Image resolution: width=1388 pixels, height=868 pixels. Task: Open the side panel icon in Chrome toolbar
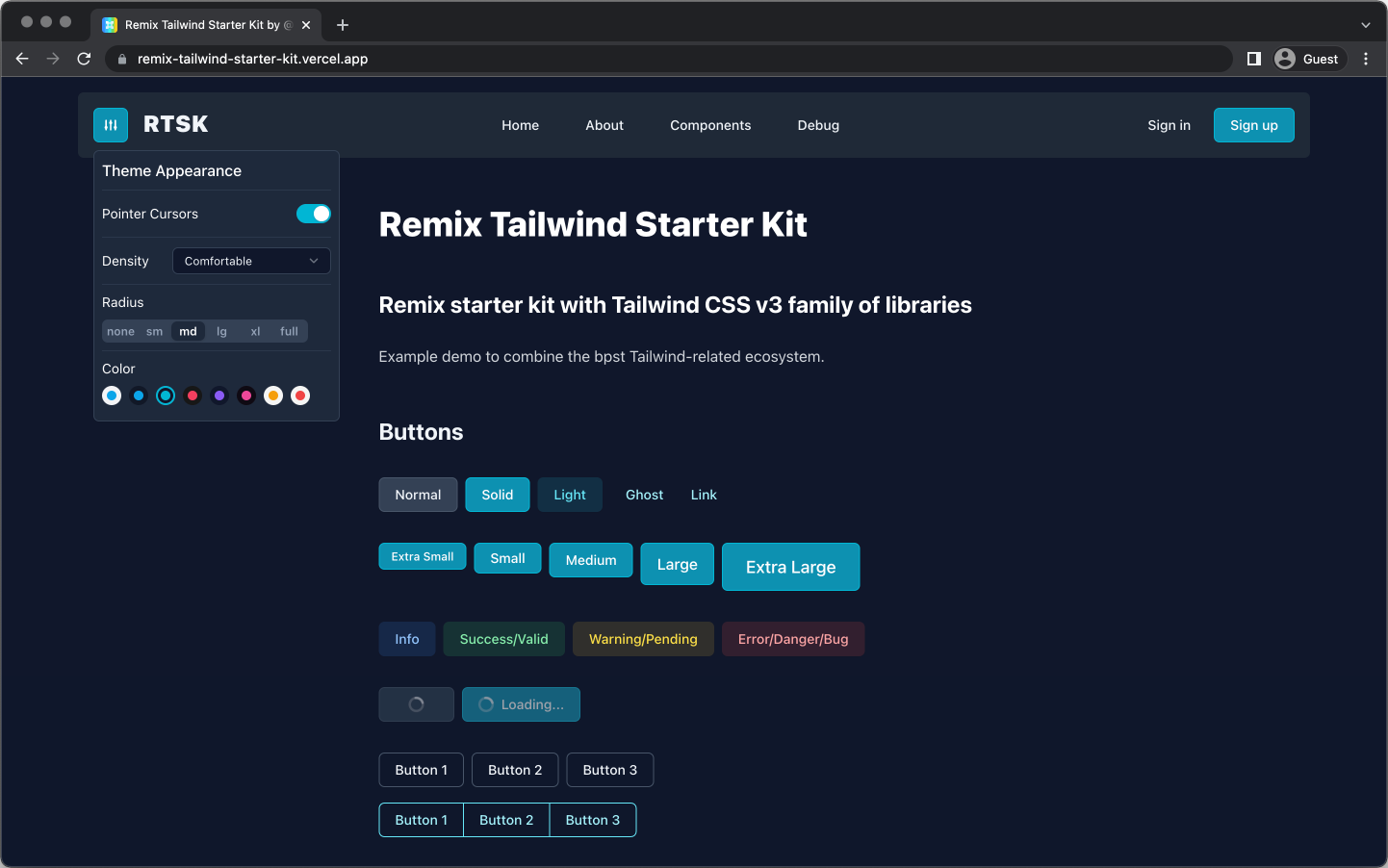click(x=1253, y=59)
